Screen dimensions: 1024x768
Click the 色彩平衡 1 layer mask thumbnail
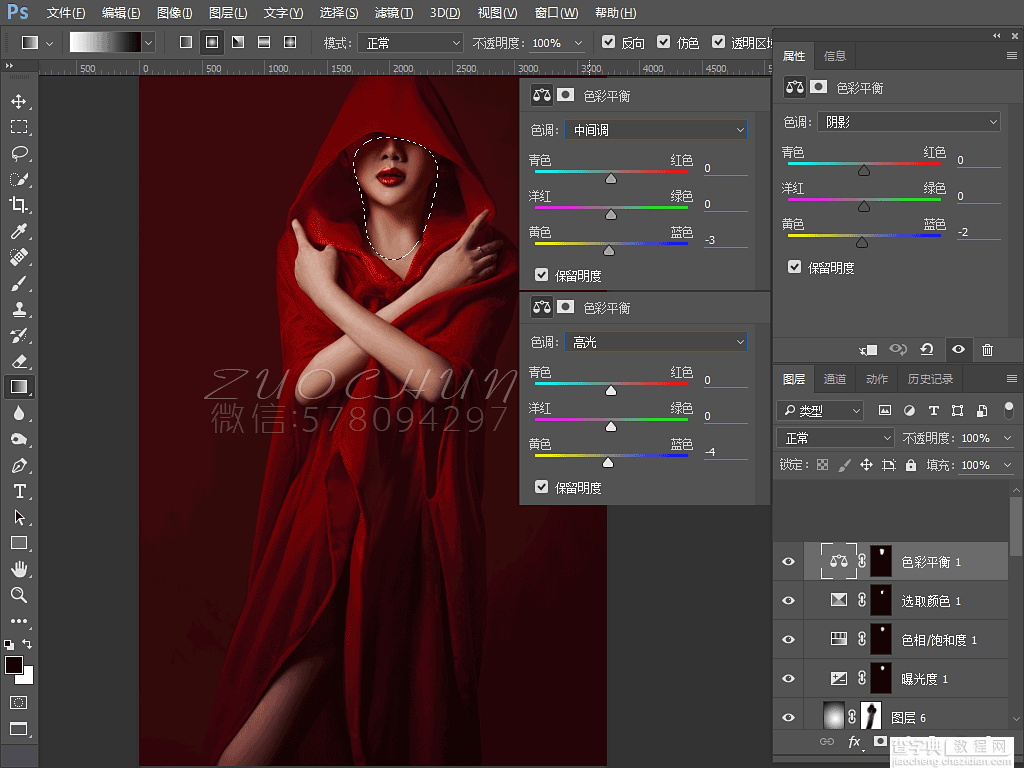point(881,562)
